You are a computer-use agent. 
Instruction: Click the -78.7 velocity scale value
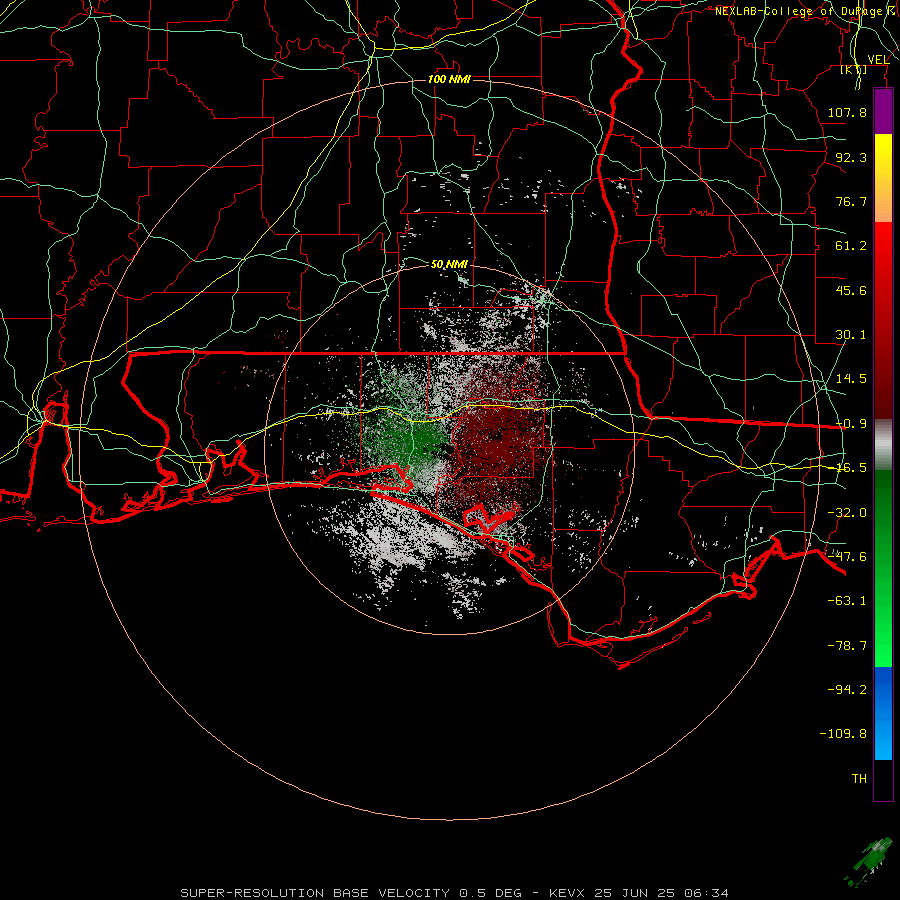click(x=847, y=646)
